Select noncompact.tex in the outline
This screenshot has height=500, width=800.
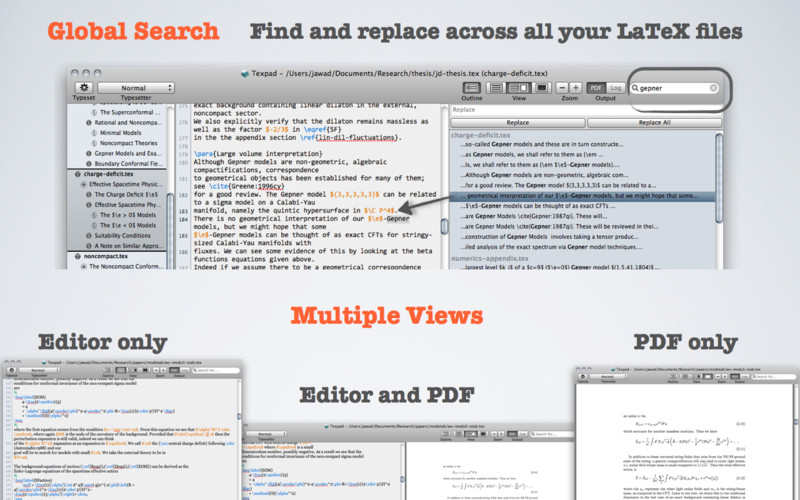106,256
